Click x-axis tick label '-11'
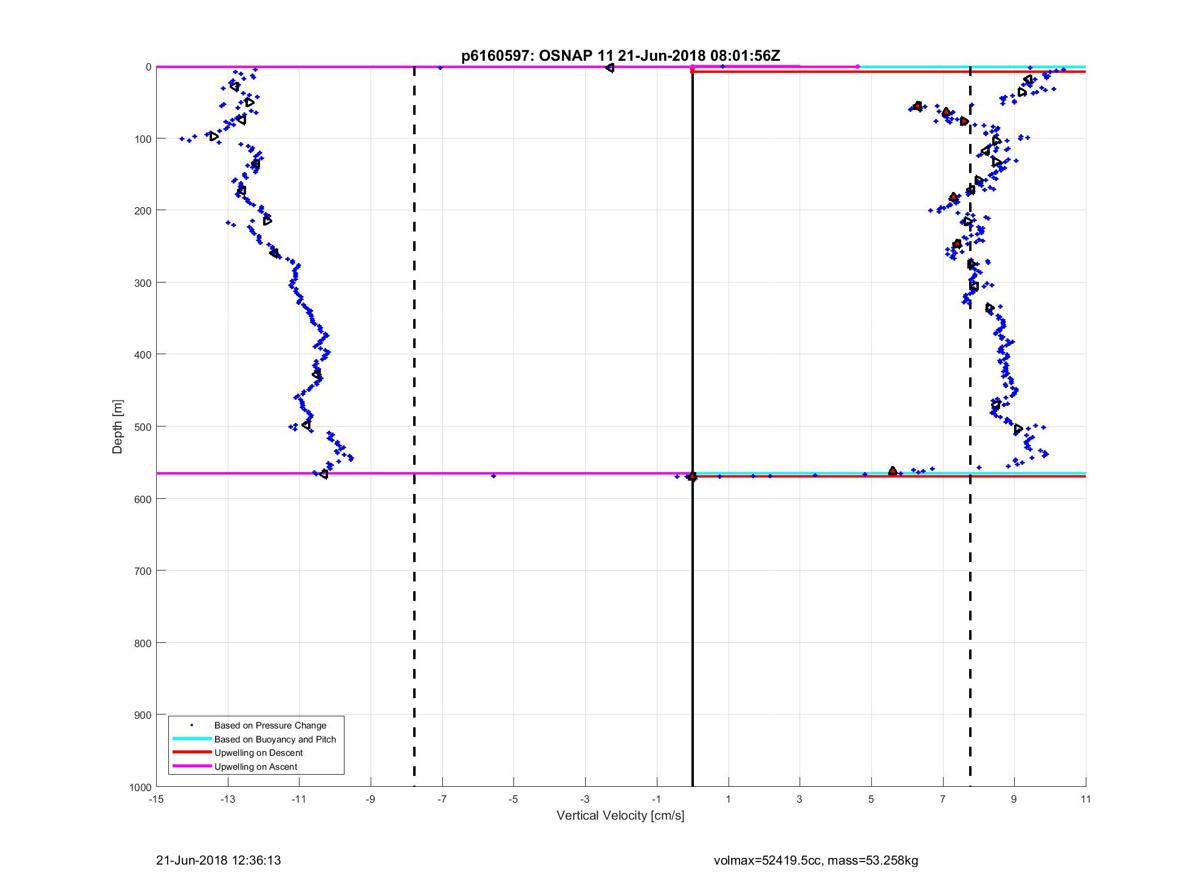1200x885 pixels. [299, 800]
